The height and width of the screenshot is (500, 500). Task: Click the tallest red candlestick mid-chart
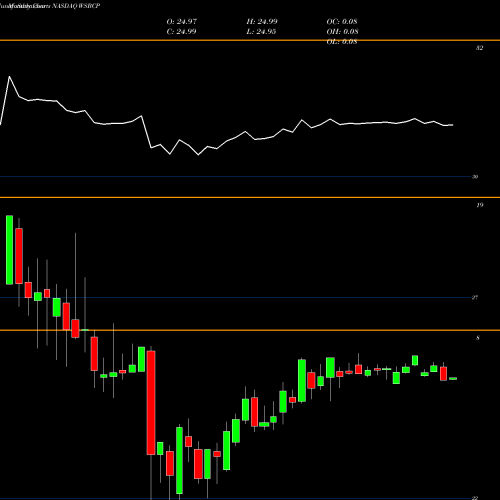(x=151, y=403)
